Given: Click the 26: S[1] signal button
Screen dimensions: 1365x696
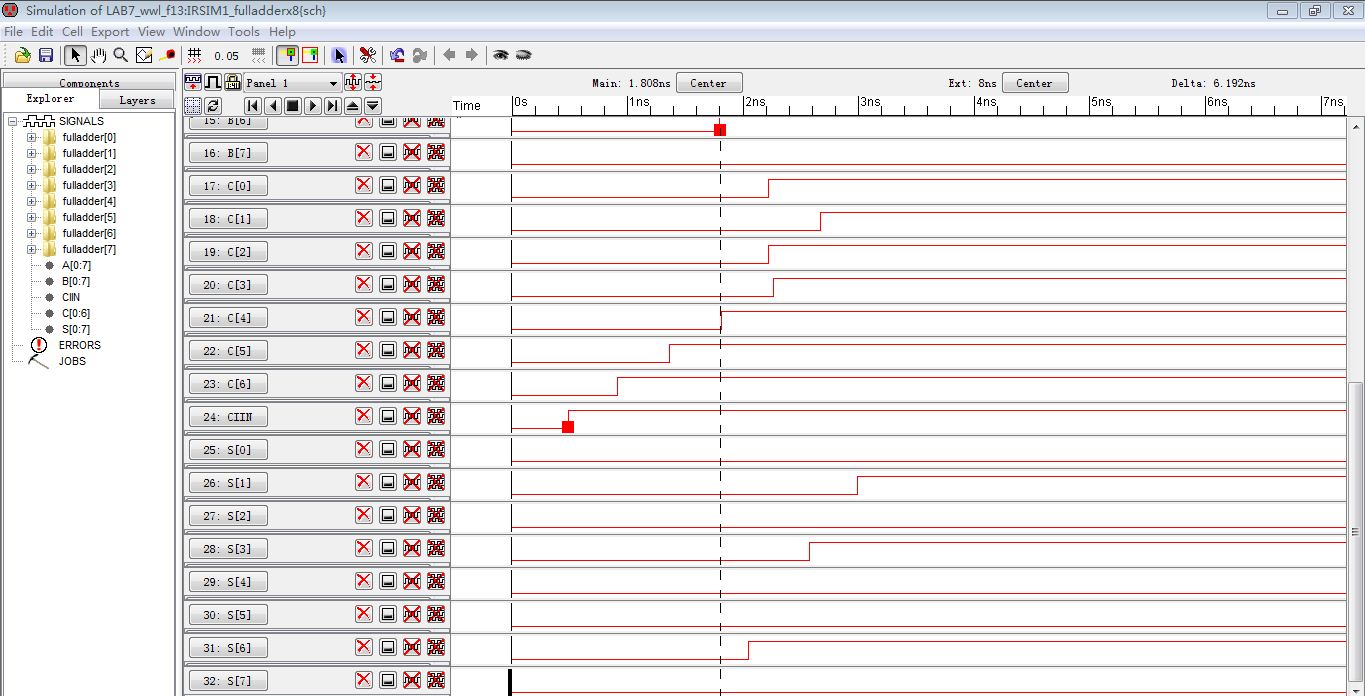Looking at the screenshot, I should [228, 483].
